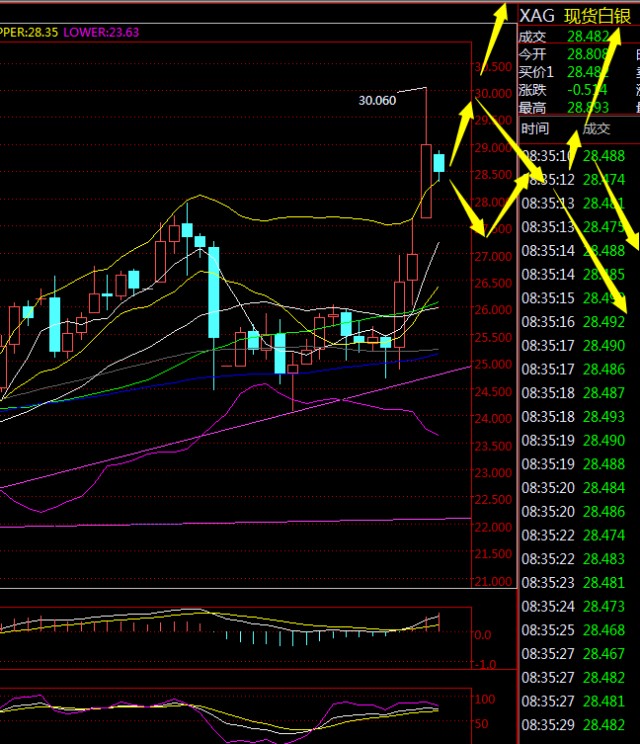Viewport: 640px width, 744px height.
Task: Click the XAG 现货白银 instrument title
Action: [575, 16]
